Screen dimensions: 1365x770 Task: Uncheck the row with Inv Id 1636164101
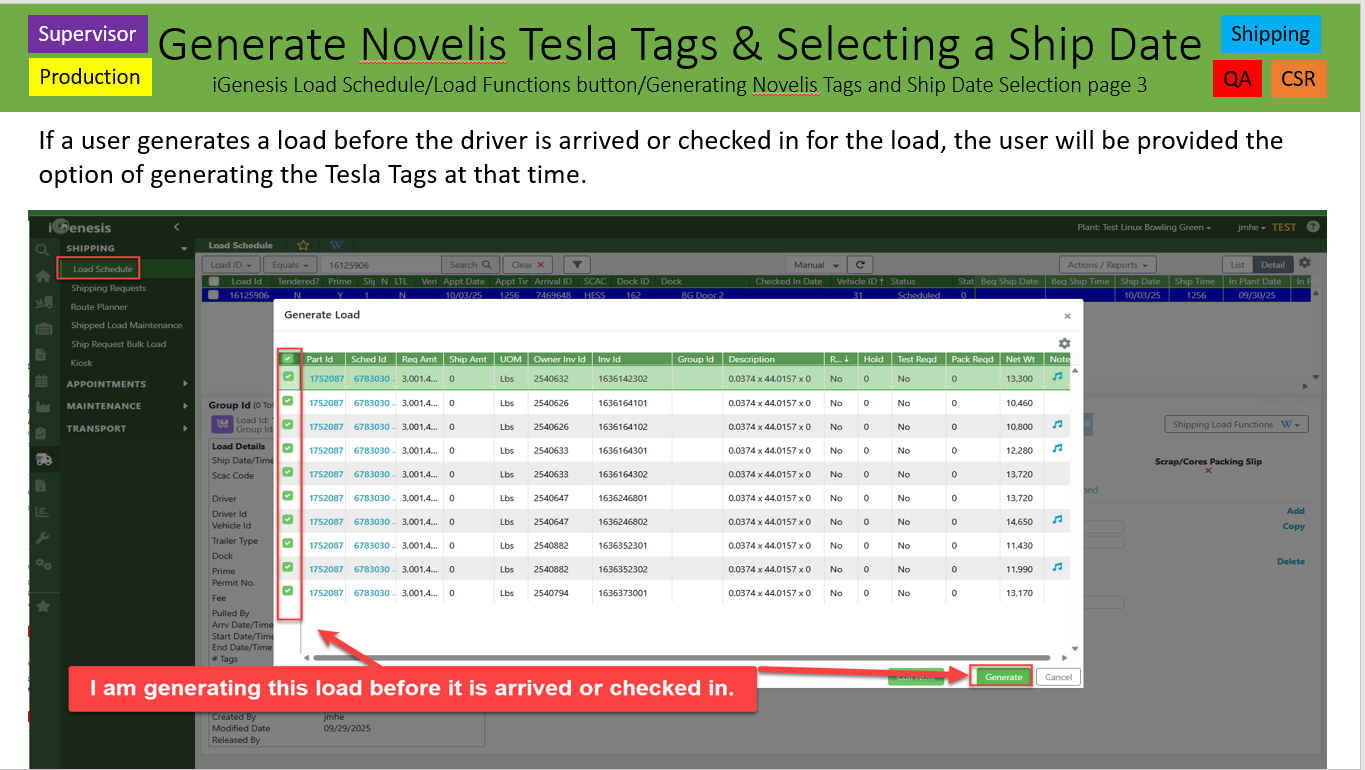coord(288,401)
